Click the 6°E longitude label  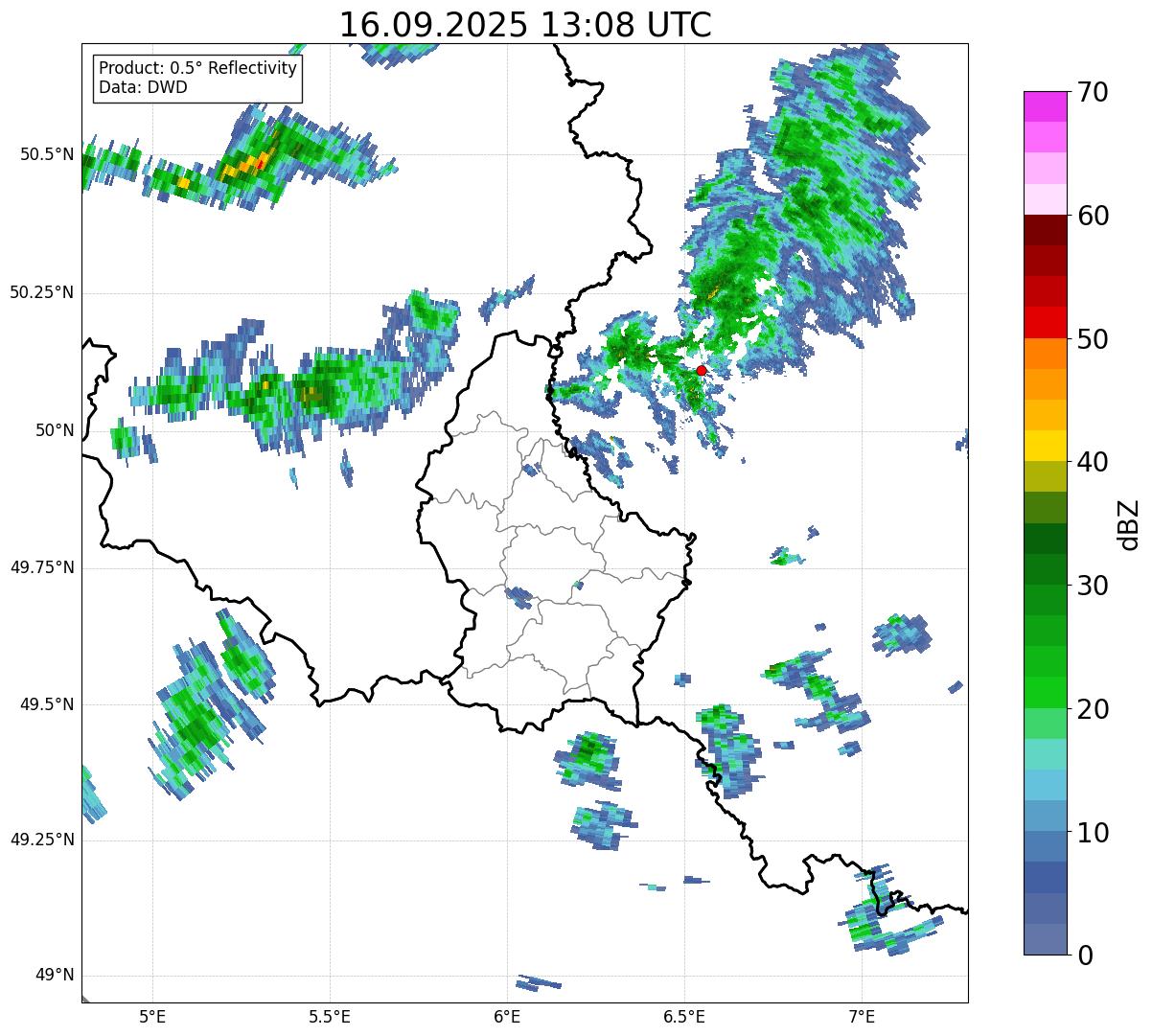click(x=508, y=1016)
